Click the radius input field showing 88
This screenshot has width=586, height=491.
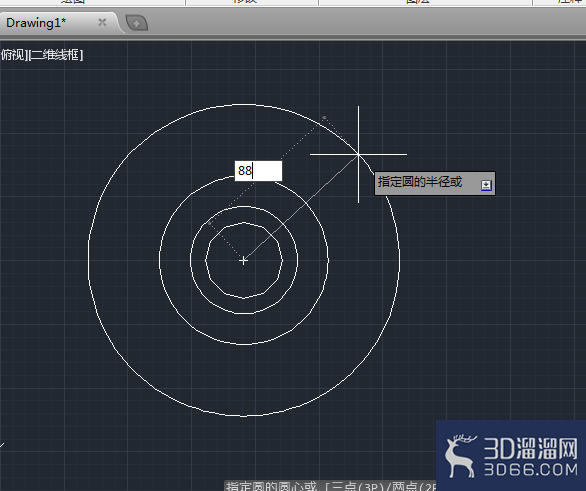(258, 171)
